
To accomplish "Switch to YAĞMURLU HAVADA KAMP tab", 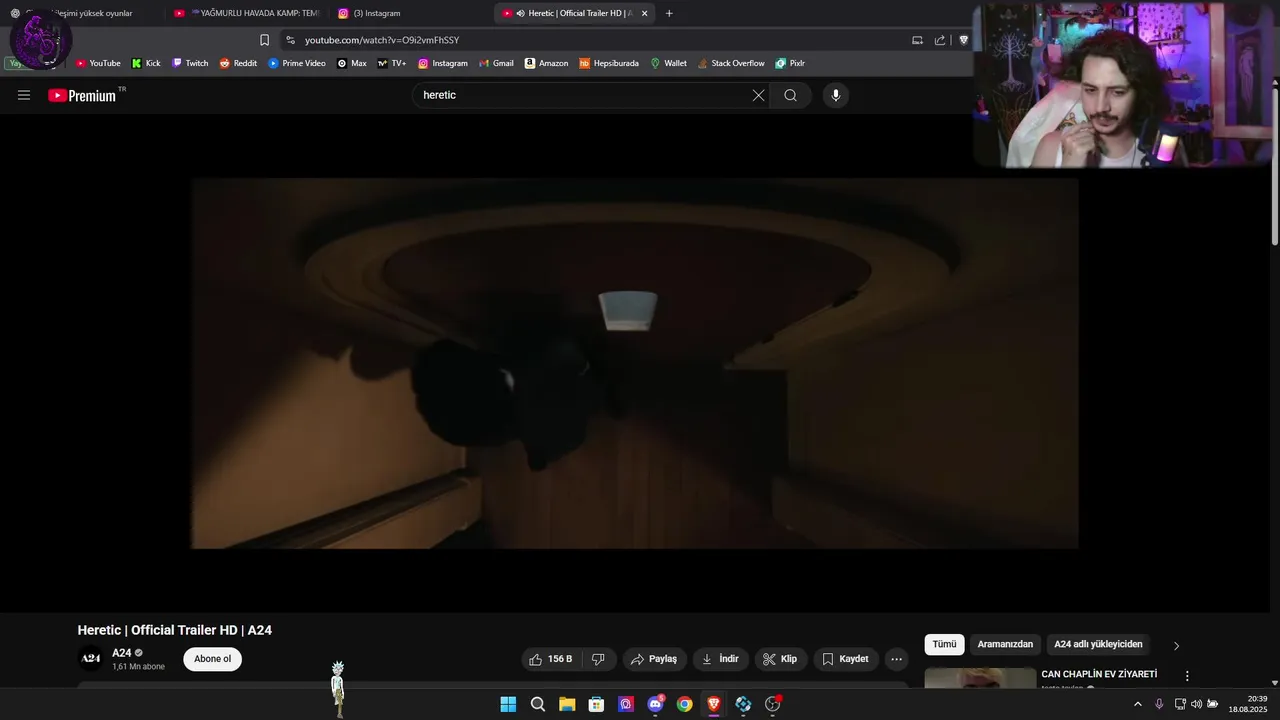I will [247, 13].
